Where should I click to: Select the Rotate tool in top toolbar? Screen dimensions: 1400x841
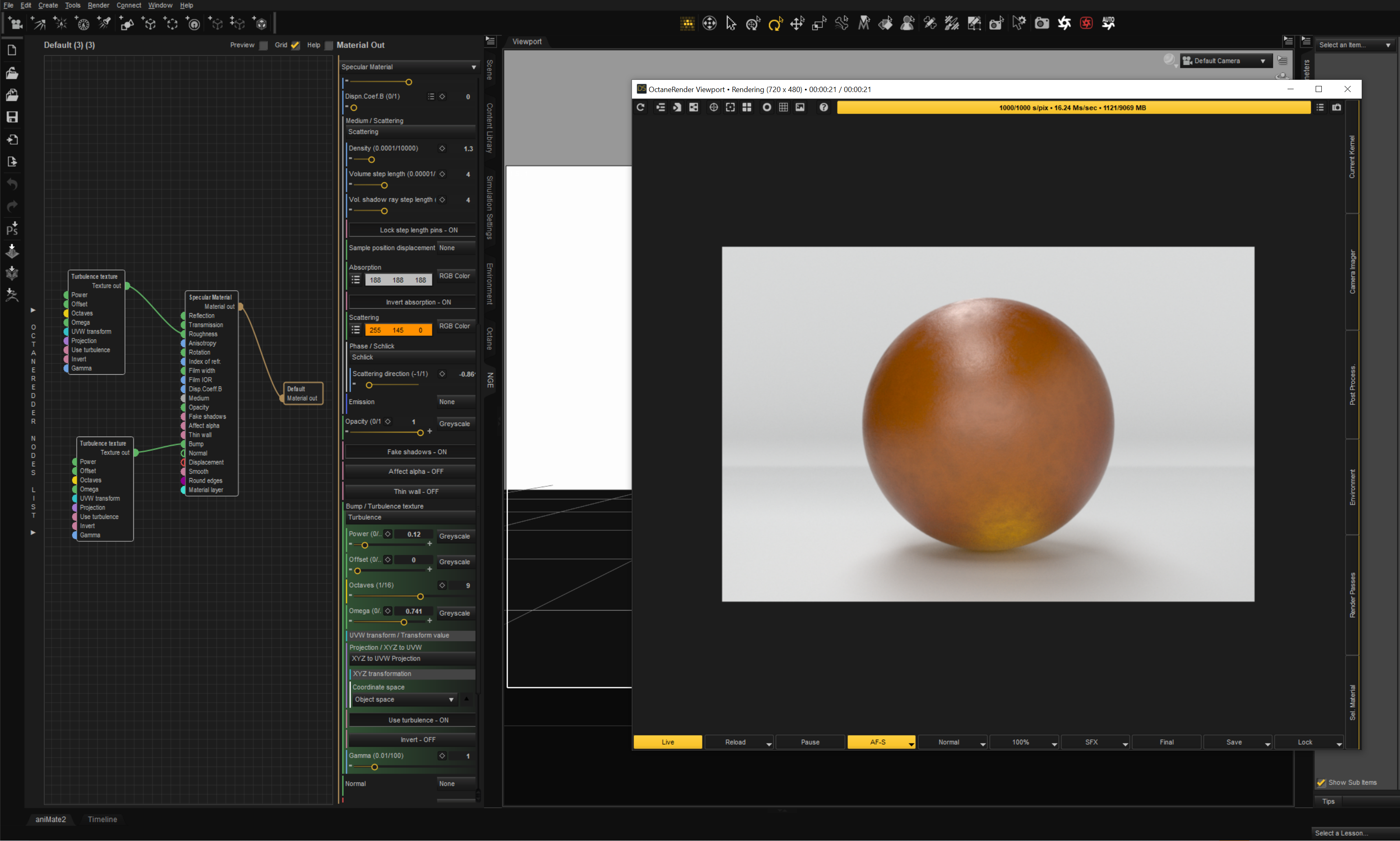[x=775, y=23]
